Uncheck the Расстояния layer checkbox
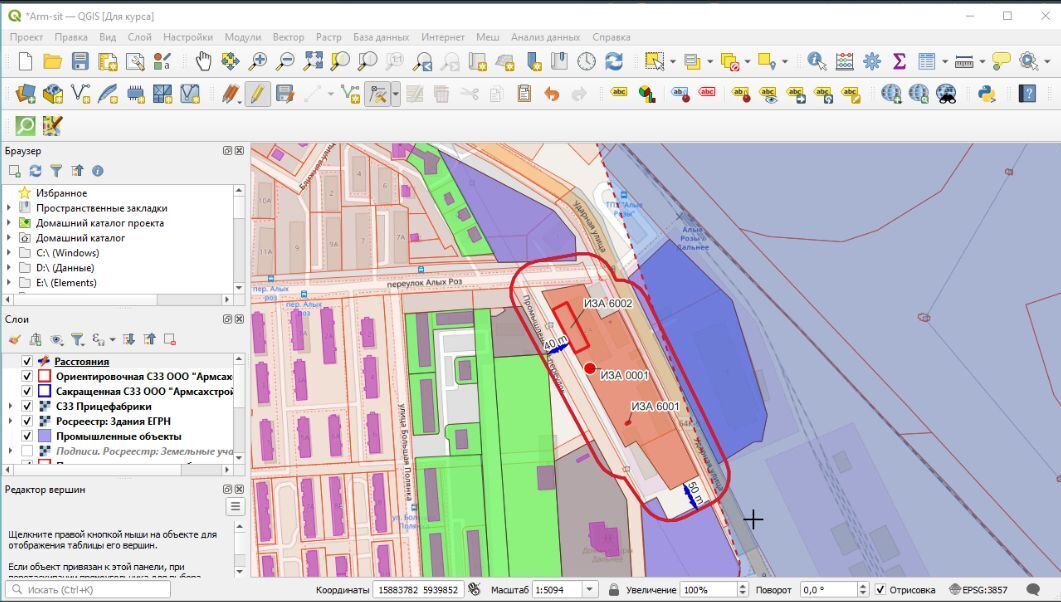Screen dimensions: 1061x602 click(27, 361)
